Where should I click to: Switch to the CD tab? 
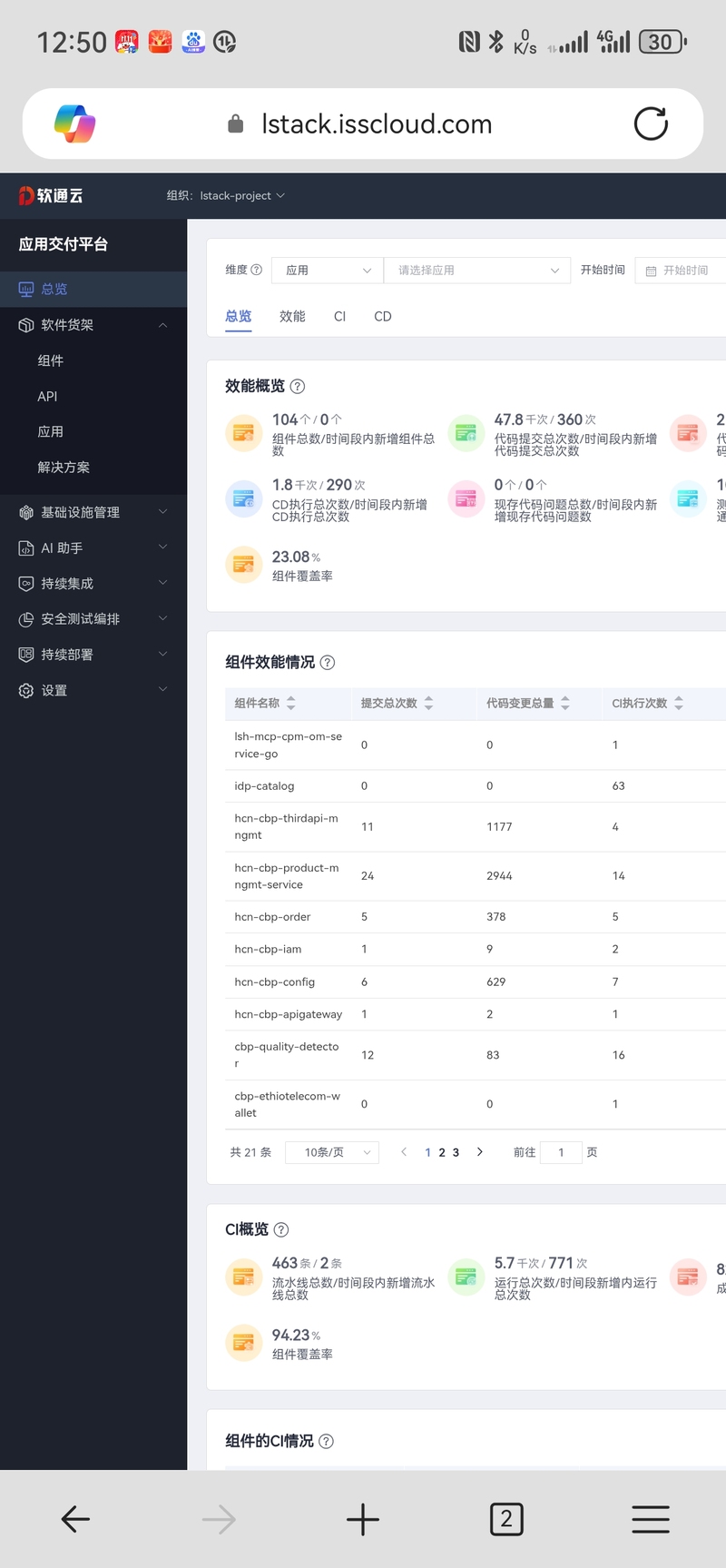coord(383,316)
